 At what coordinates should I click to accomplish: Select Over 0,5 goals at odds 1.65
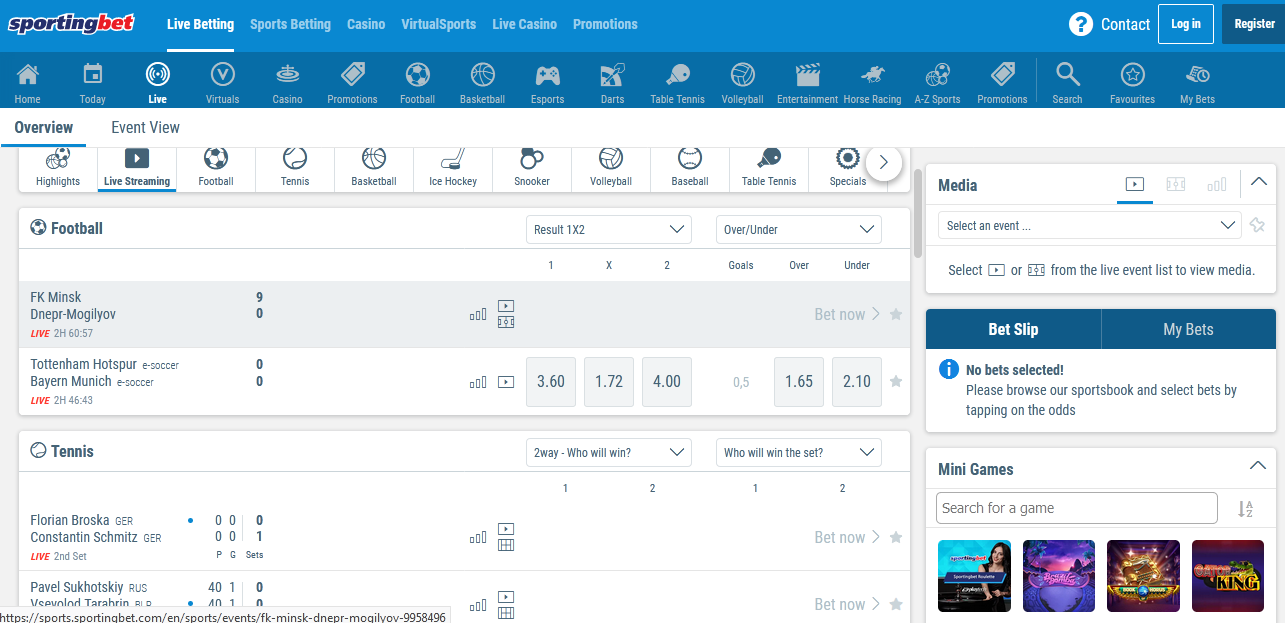point(799,381)
